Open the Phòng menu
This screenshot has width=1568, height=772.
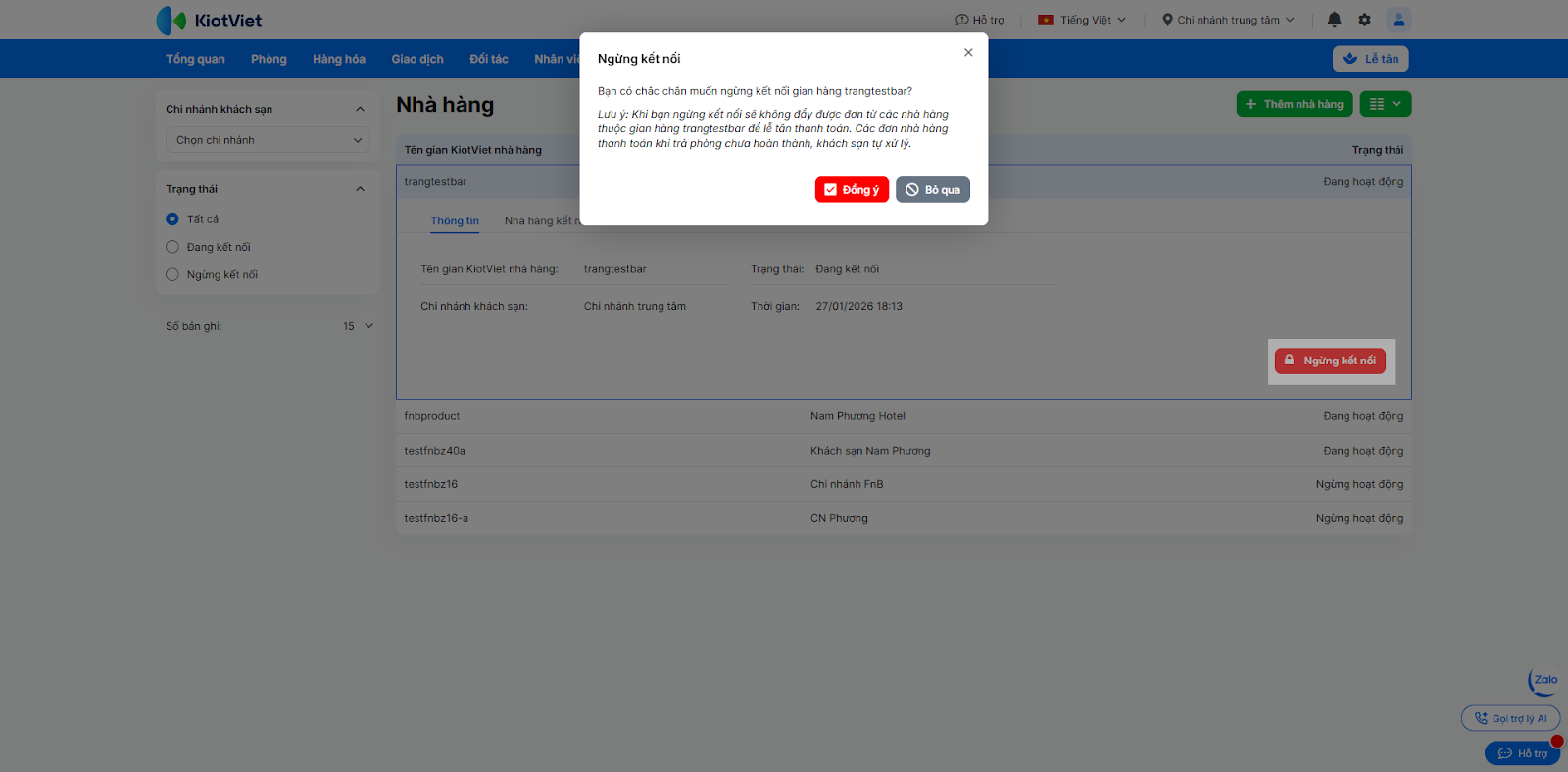click(269, 59)
